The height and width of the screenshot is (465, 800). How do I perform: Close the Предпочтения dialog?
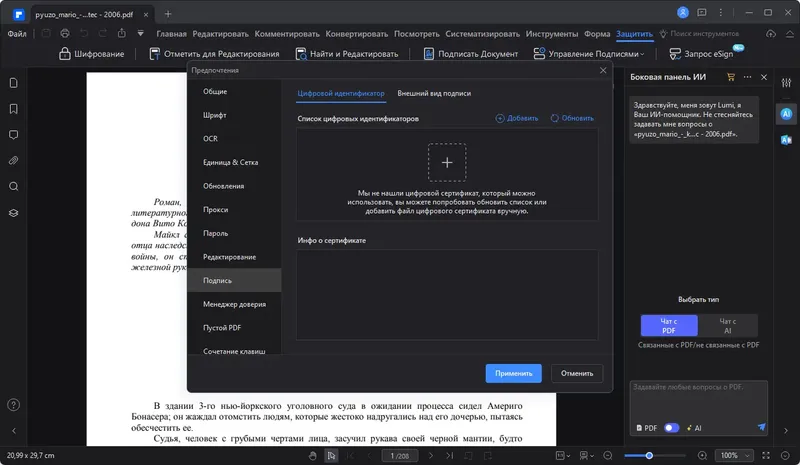click(x=603, y=70)
